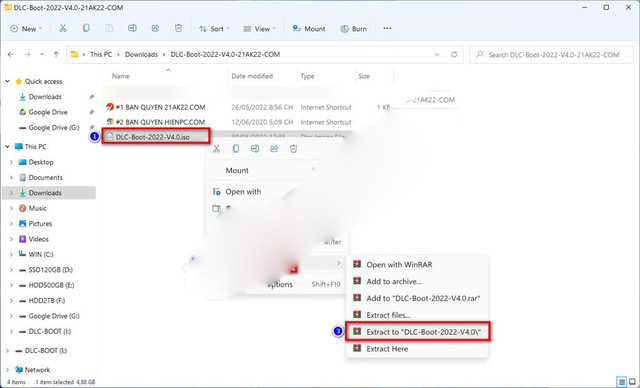
Task: Go forward with the forward arrow
Action: point(27,54)
